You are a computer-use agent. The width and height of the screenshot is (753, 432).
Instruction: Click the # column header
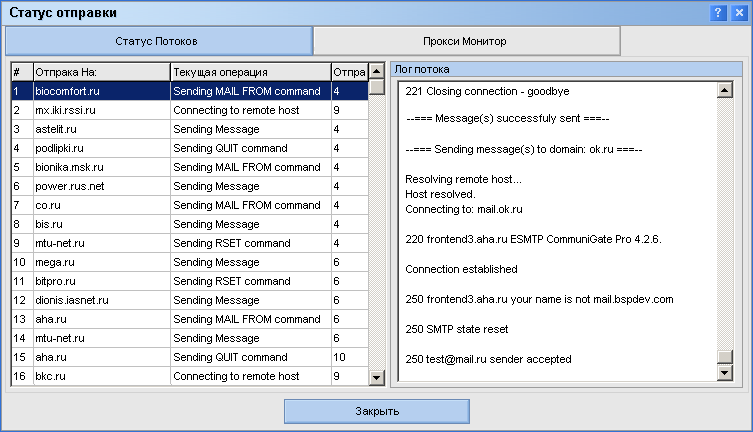point(20,72)
